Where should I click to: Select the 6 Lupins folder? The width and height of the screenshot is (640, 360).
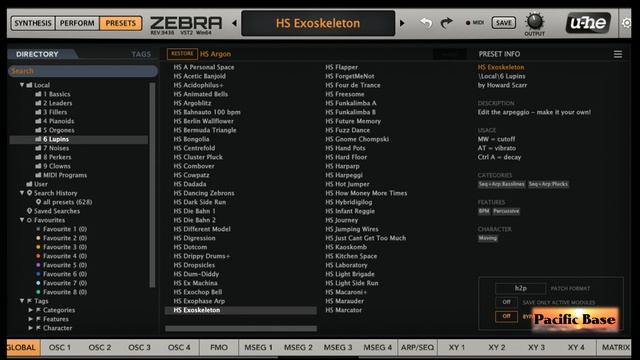click(x=79, y=139)
